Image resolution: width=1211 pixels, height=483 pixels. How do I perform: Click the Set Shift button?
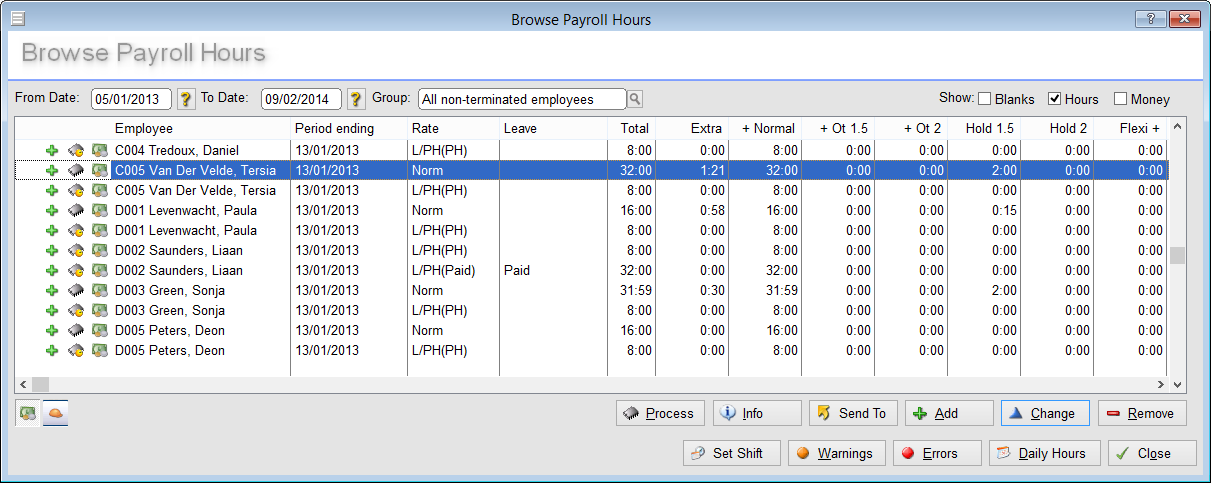[x=730, y=453]
